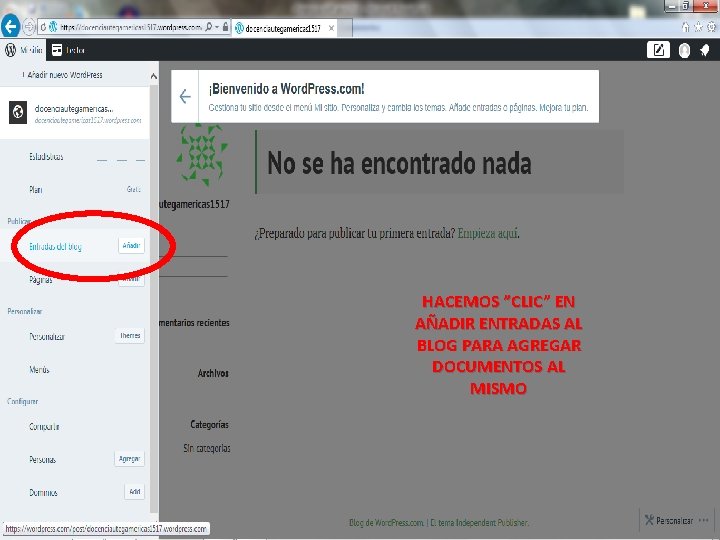Click back arrow on Bienvenido banner
The width and height of the screenshot is (720, 540).
(x=185, y=96)
